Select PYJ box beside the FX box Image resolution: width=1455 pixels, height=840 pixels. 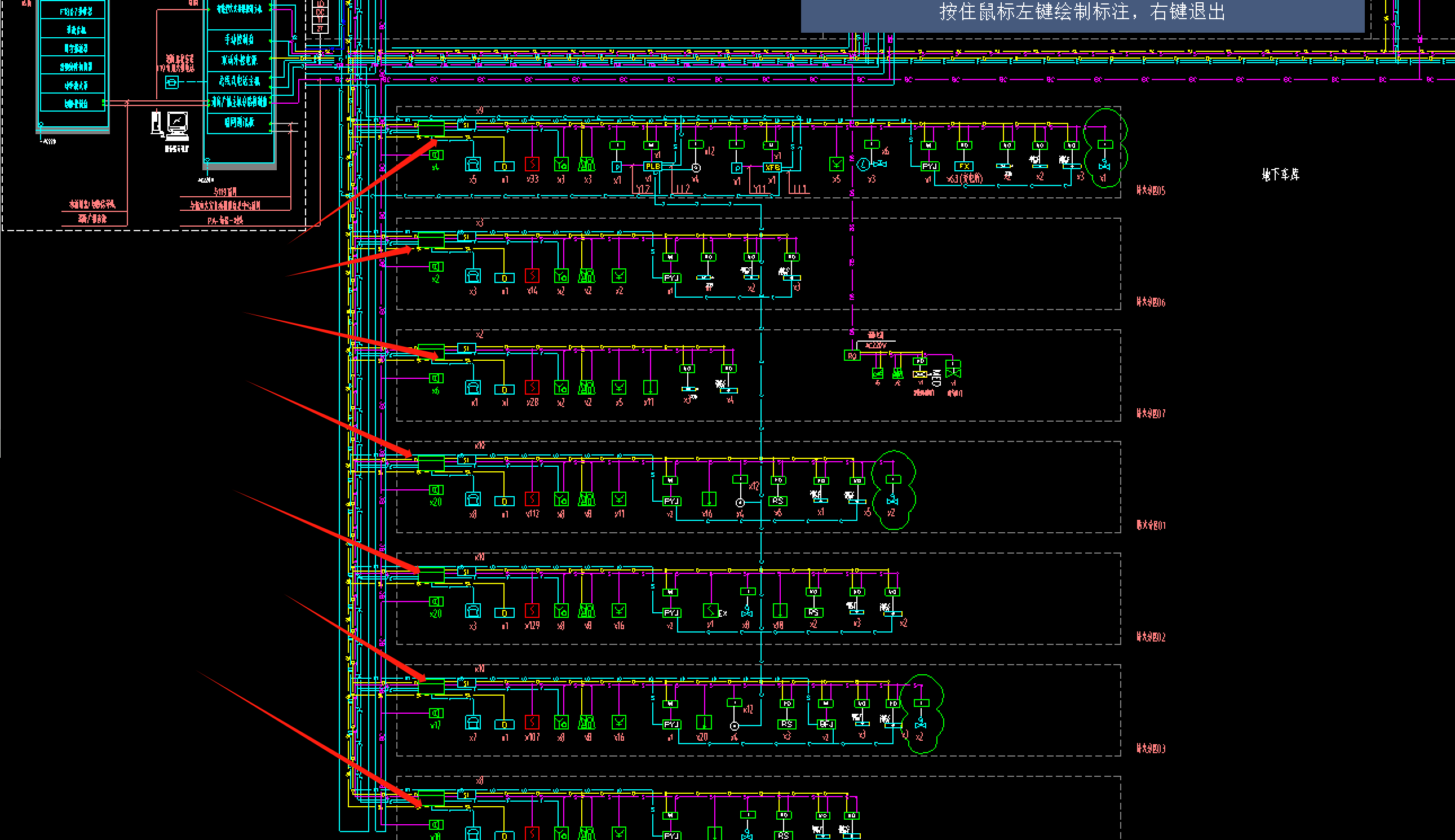(x=930, y=166)
